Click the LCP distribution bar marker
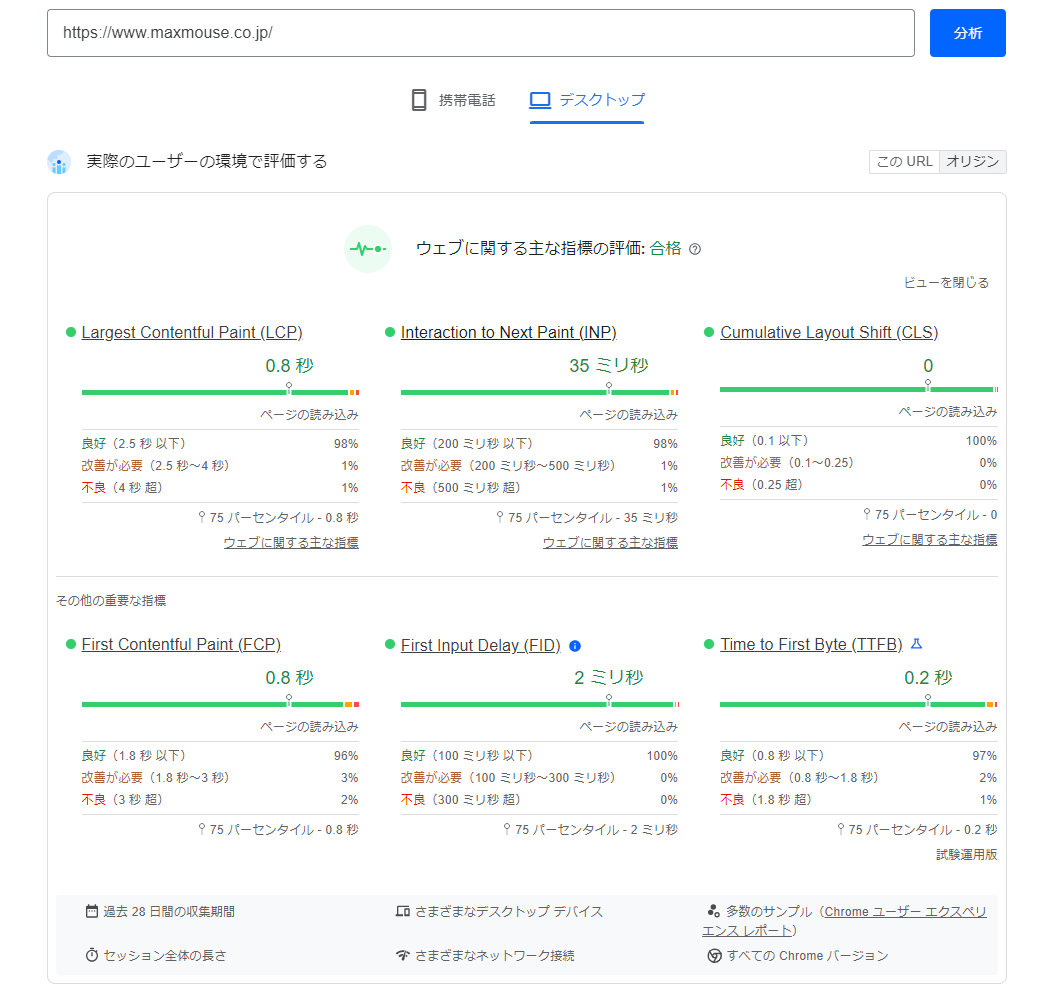The width and height of the screenshot is (1053, 997). pos(289,388)
